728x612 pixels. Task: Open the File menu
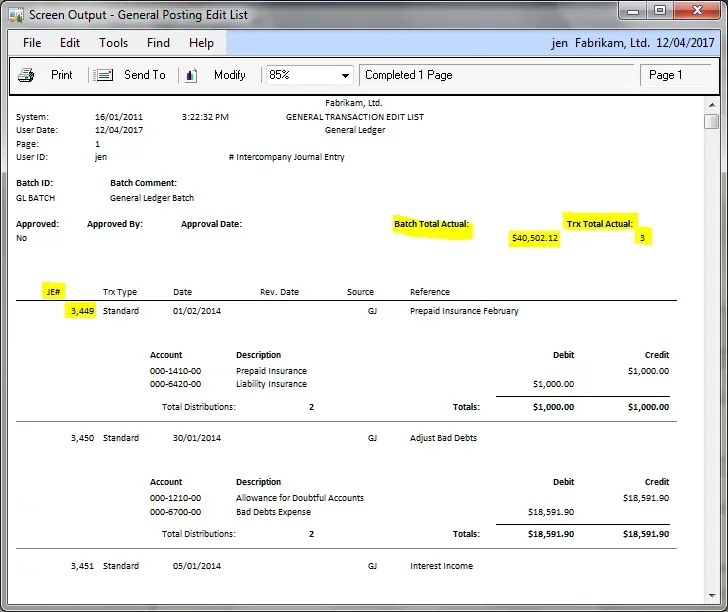tap(32, 43)
